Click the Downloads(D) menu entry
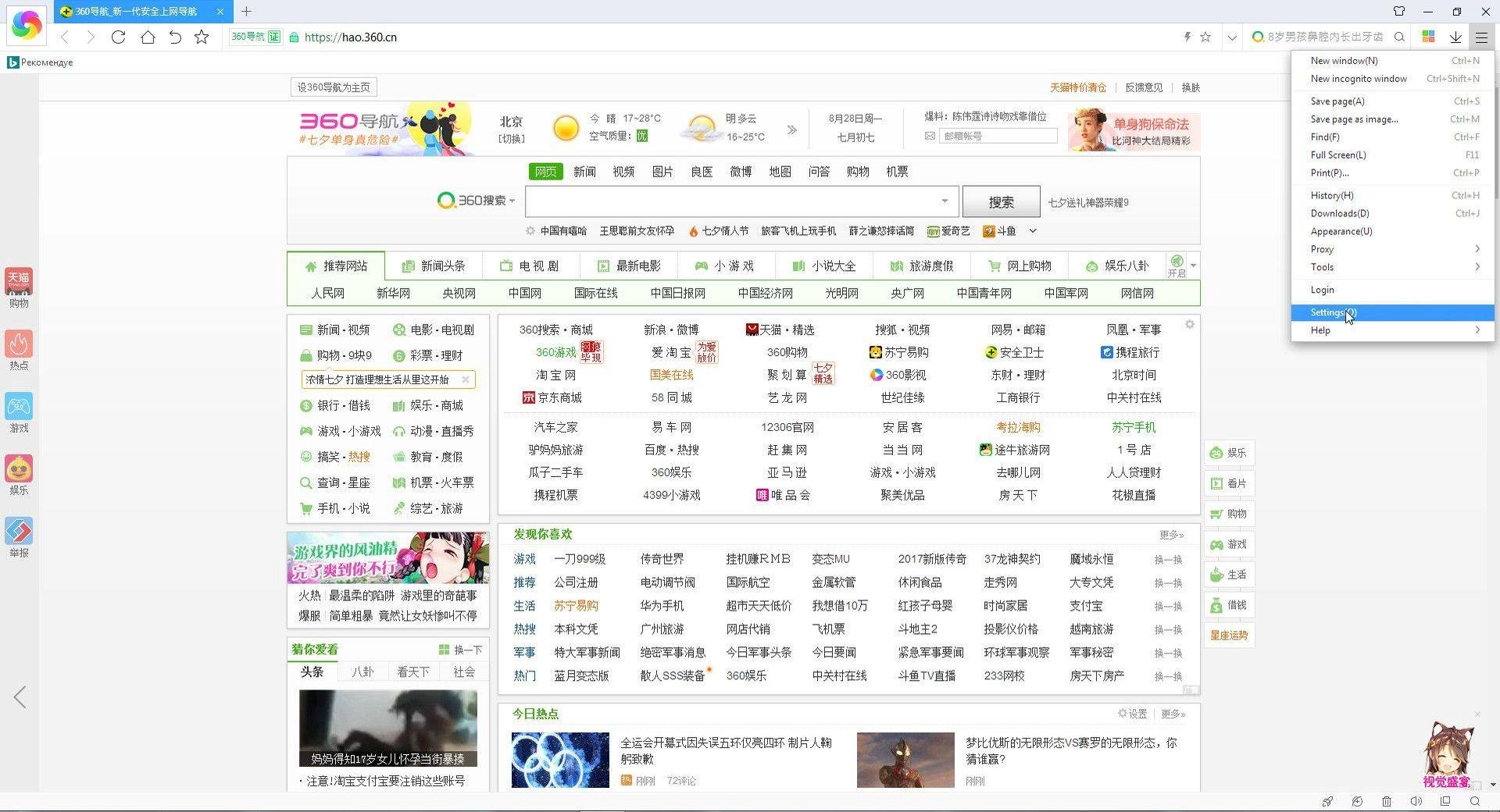 [1393, 213]
